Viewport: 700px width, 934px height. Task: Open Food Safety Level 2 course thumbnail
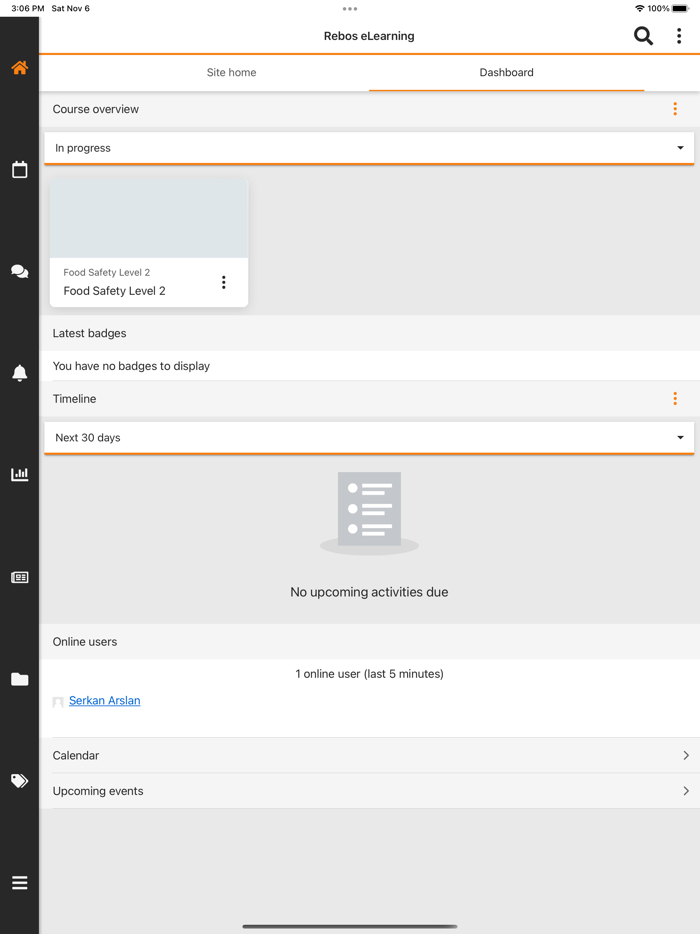(149, 218)
